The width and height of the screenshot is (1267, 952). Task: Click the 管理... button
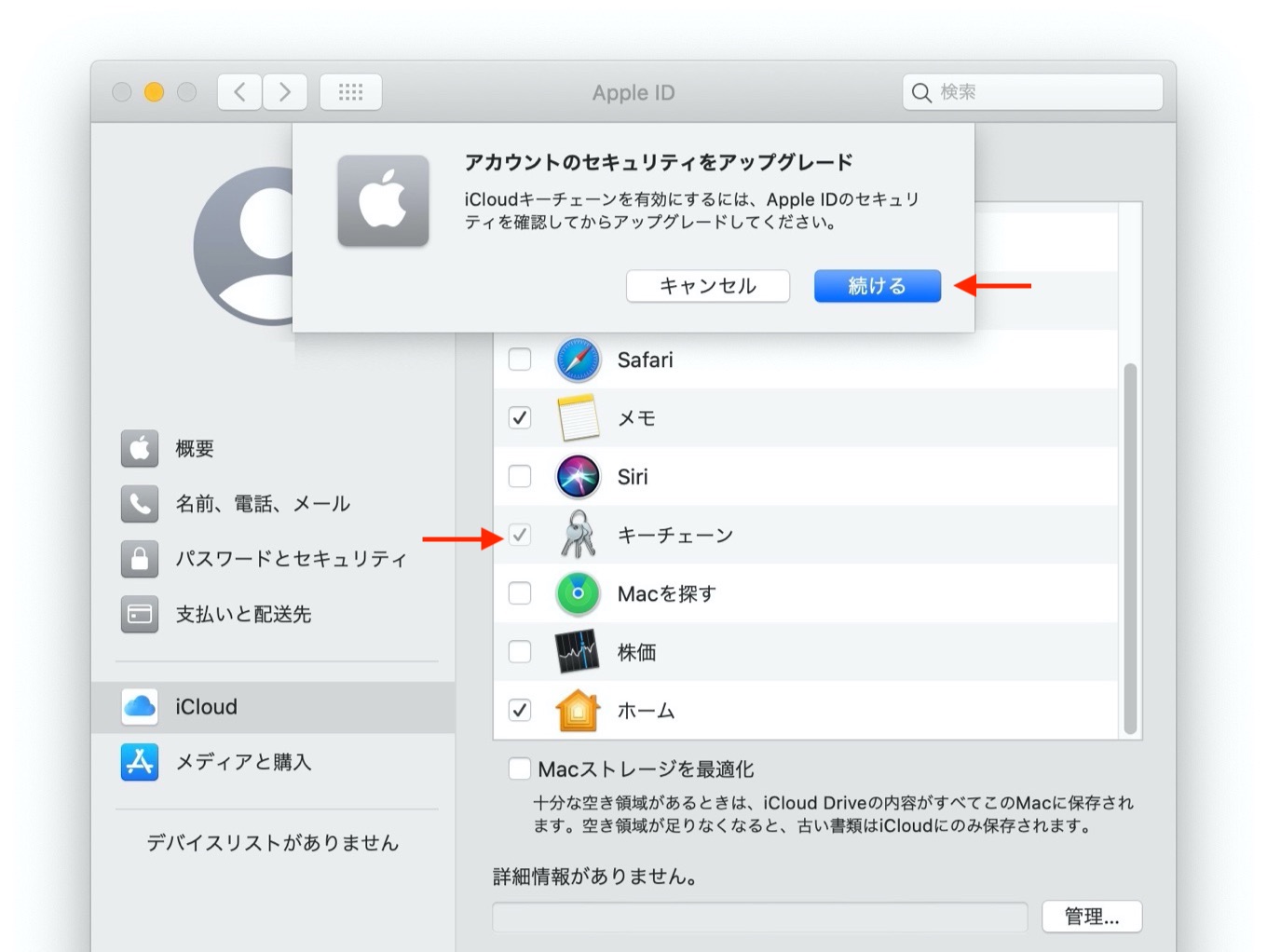click(1092, 917)
